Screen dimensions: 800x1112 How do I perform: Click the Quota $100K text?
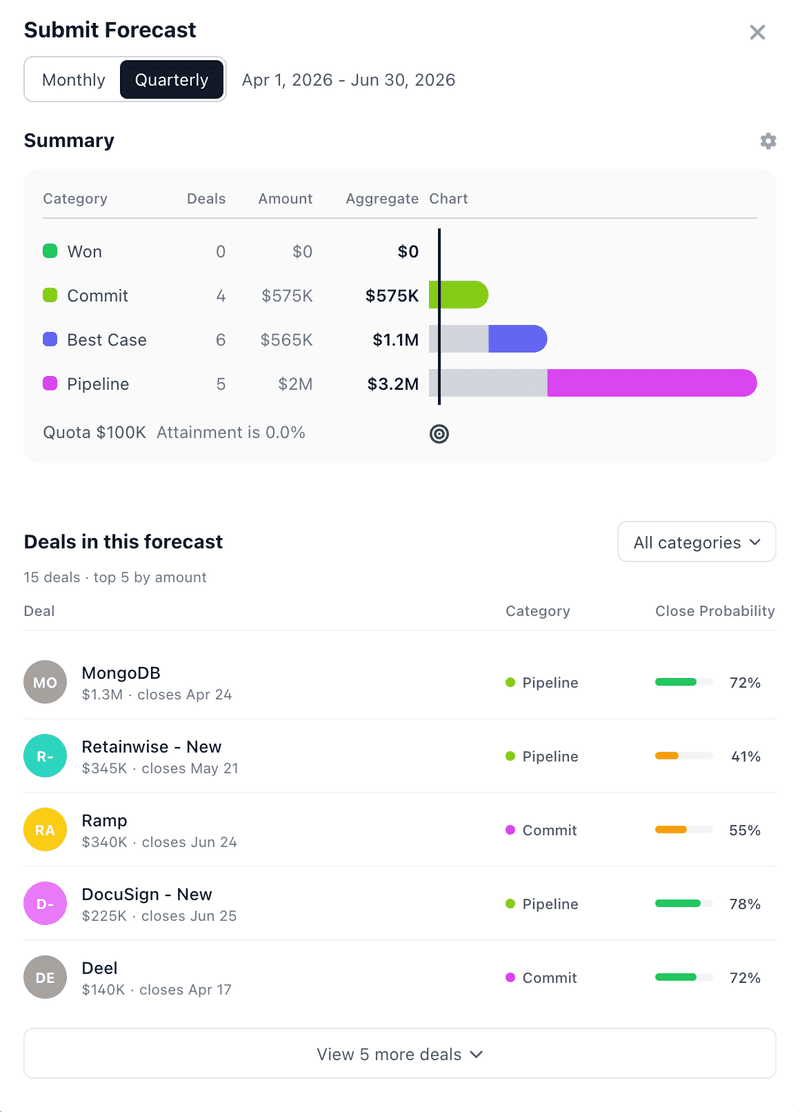(94, 433)
